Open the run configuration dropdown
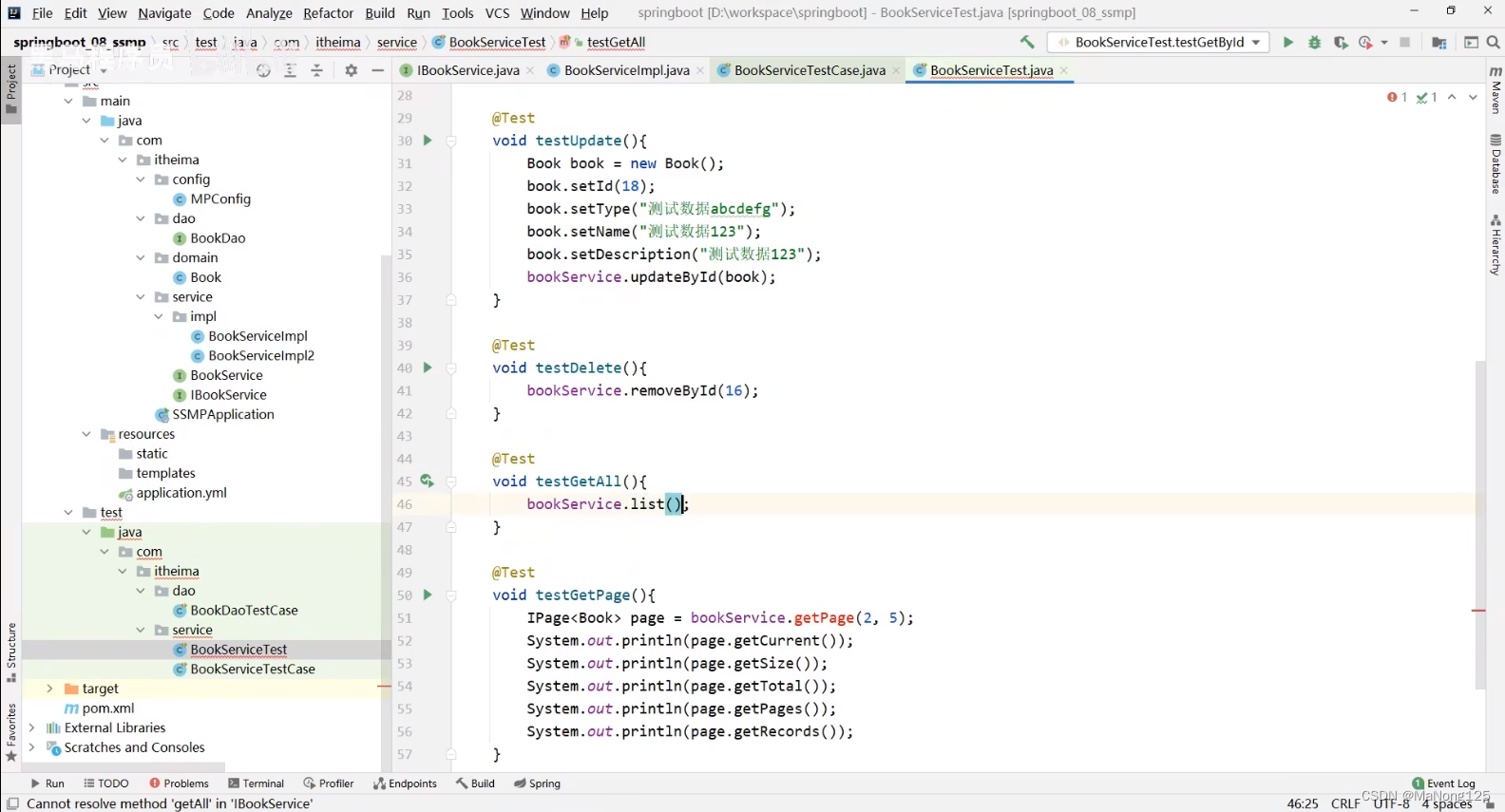 (x=1158, y=42)
